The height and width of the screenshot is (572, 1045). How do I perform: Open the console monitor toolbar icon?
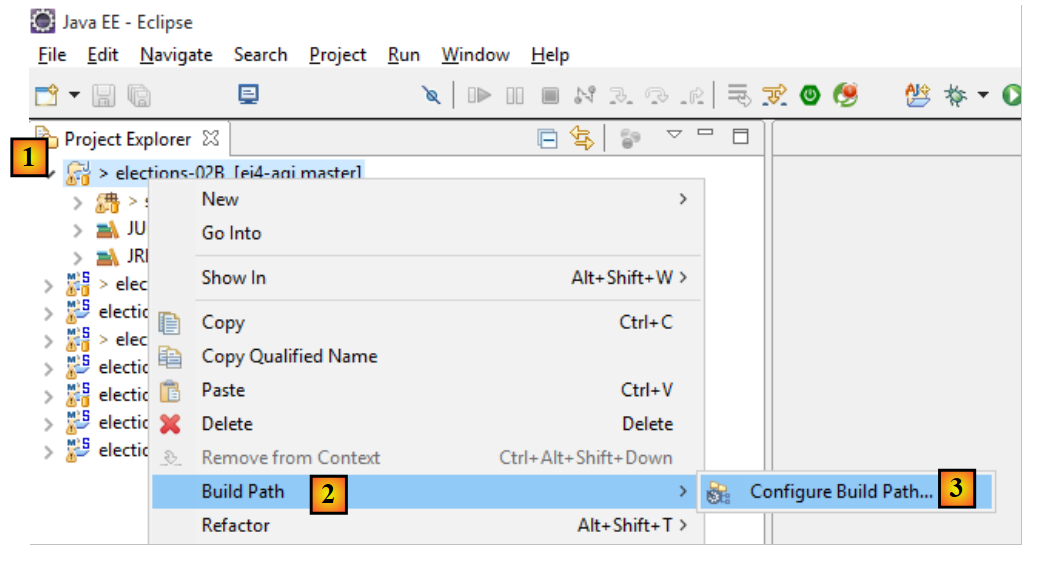(248, 95)
